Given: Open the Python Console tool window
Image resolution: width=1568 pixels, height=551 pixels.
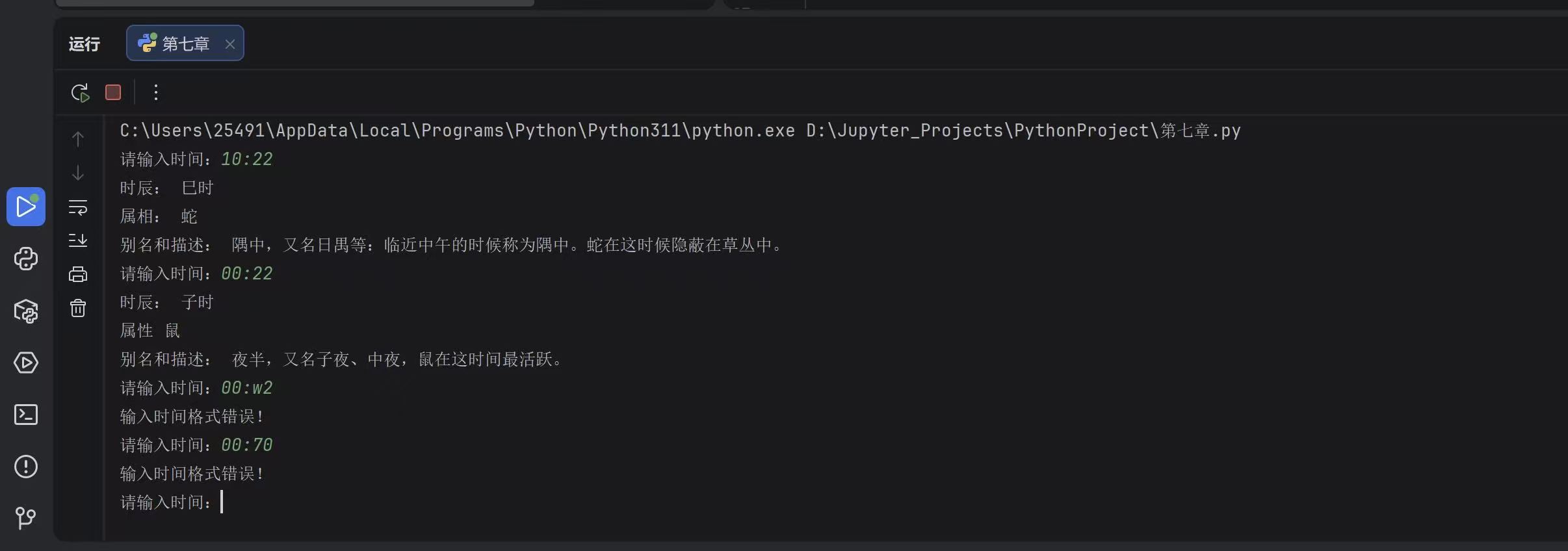Looking at the screenshot, I should coord(26,259).
